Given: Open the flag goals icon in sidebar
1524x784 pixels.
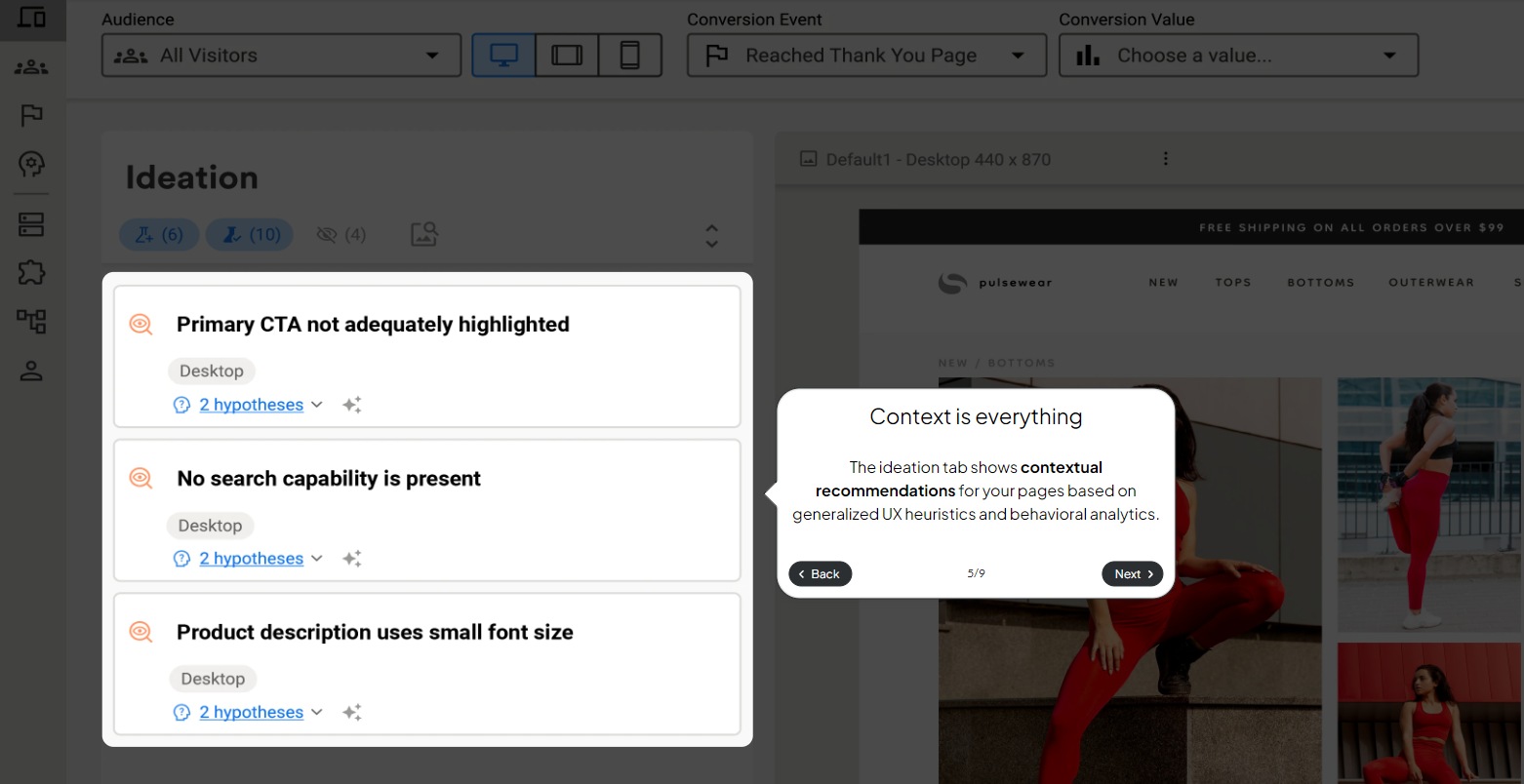Looking at the screenshot, I should click(x=31, y=115).
